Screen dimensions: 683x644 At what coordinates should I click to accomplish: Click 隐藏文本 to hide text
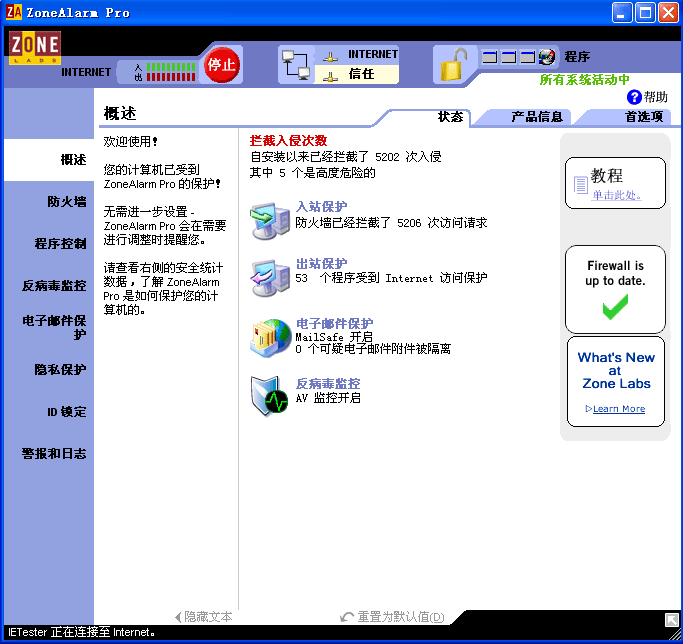click(x=203, y=617)
